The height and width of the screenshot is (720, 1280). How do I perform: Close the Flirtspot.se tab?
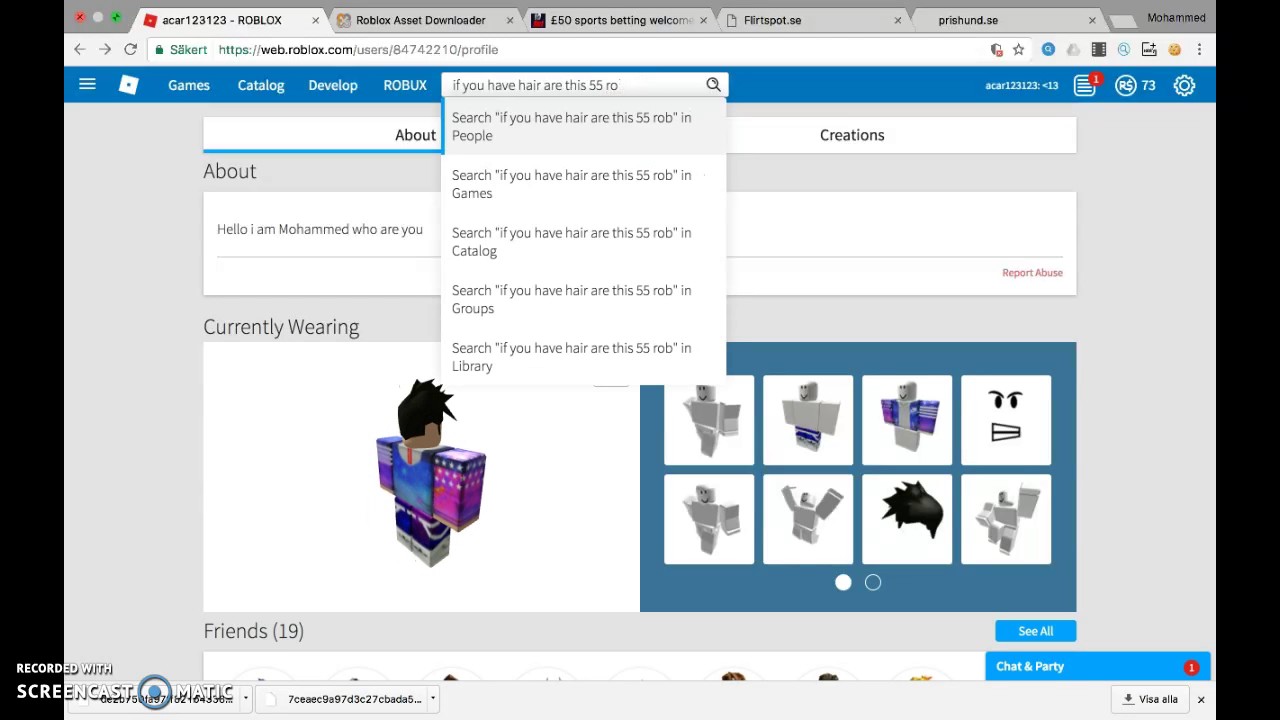click(897, 20)
